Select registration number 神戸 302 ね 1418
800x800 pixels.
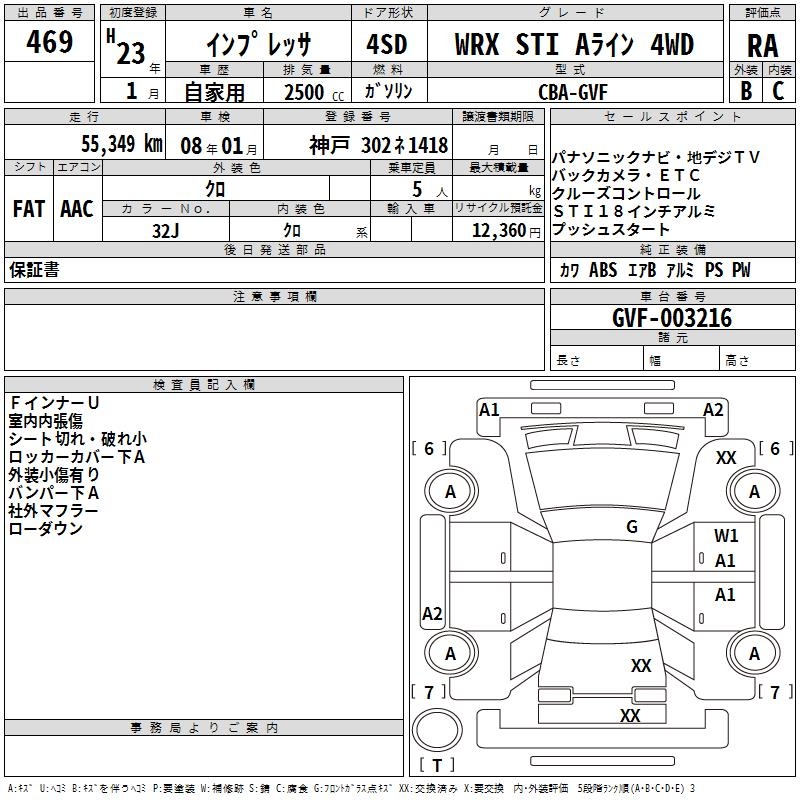coord(378,145)
